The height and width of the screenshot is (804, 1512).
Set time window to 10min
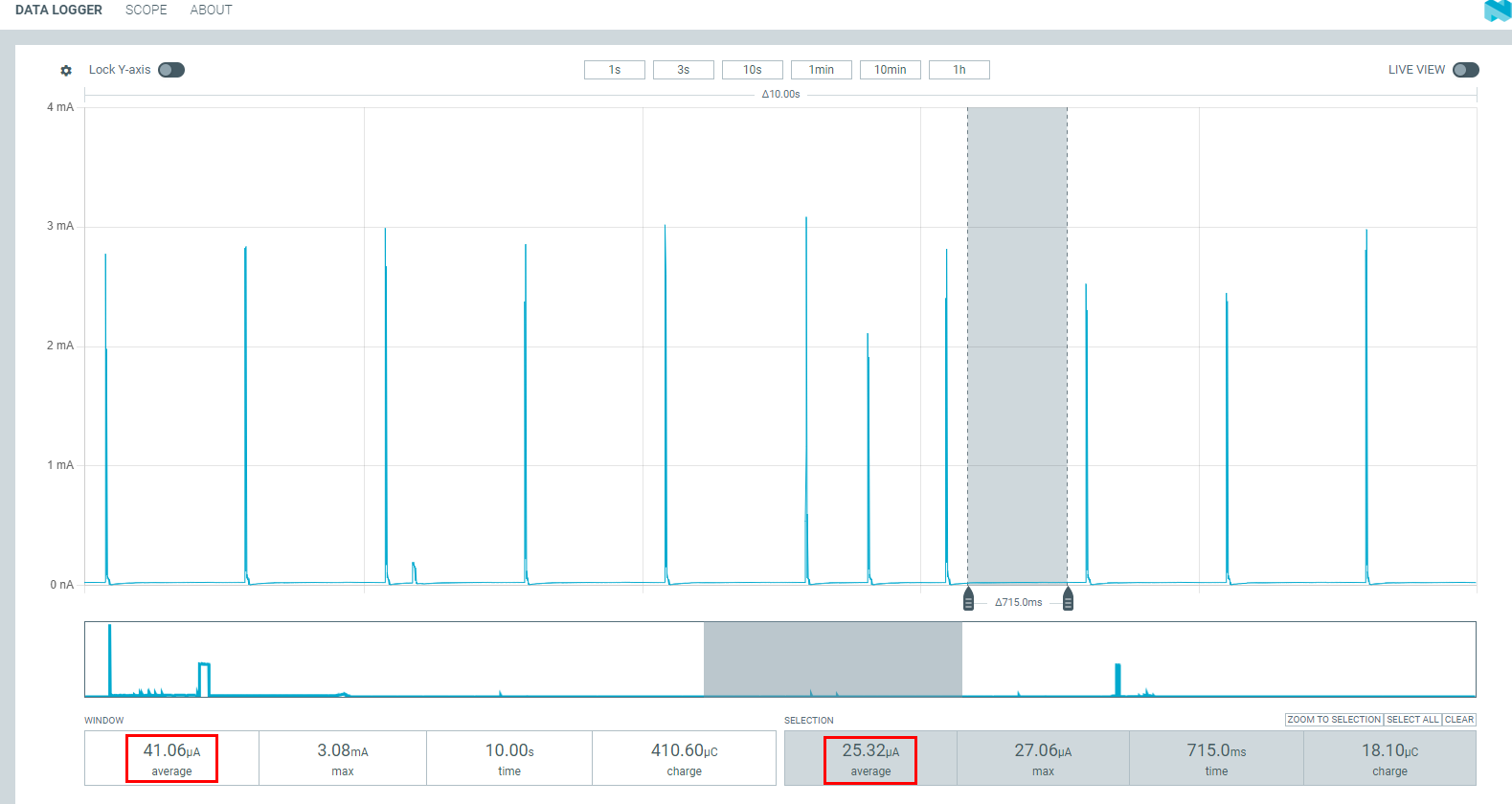point(891,70)
